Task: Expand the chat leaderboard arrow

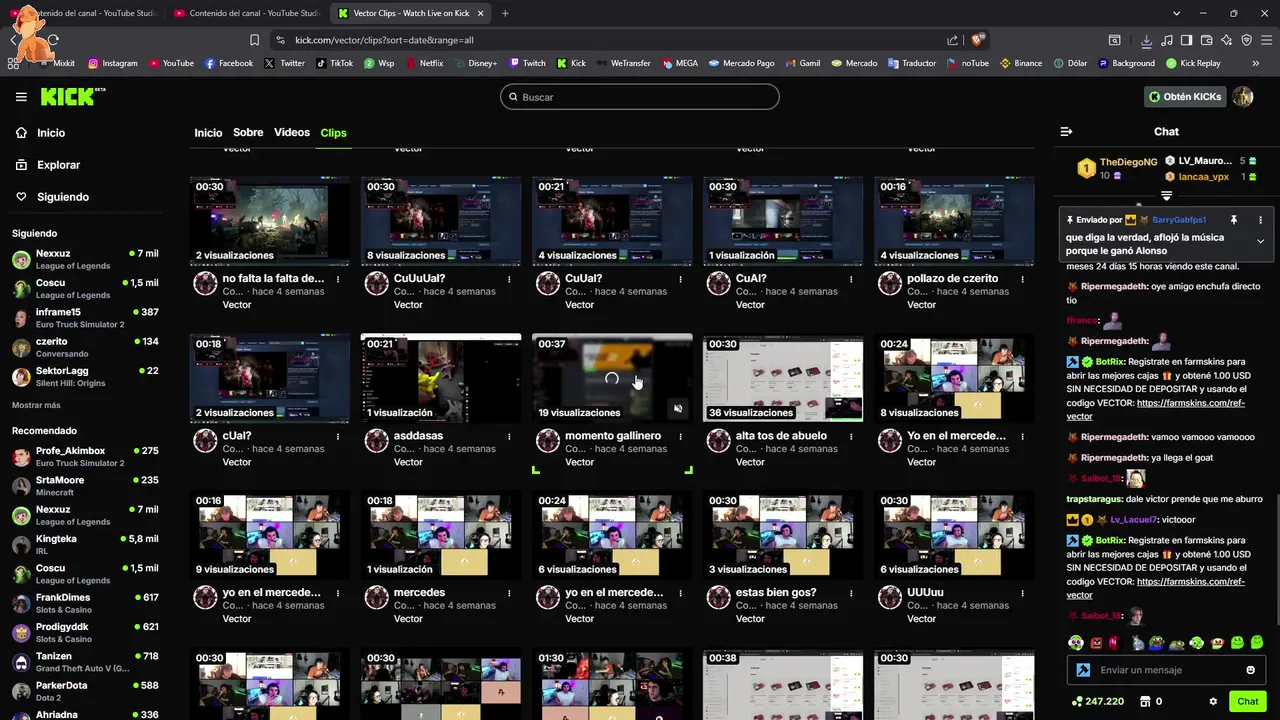Action: click(x=1166, y=196)
